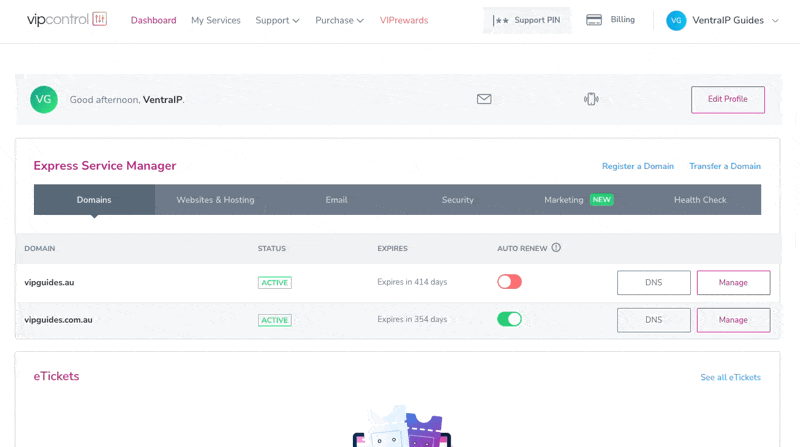The image size is (800, 447).
Task: Expand the Purchase dropdown menu
Action: tap(339, 20)
